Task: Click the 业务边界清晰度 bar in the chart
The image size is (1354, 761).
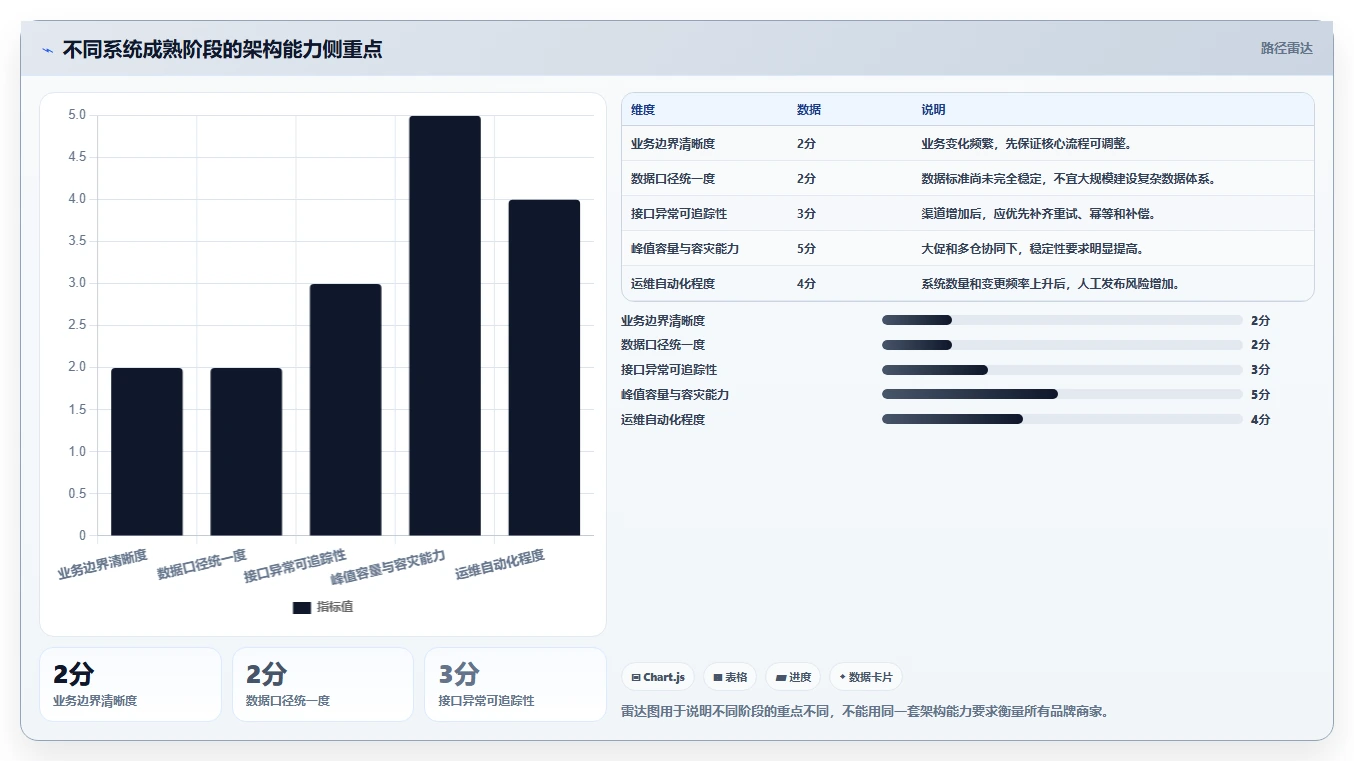Action: pos(147,452)
